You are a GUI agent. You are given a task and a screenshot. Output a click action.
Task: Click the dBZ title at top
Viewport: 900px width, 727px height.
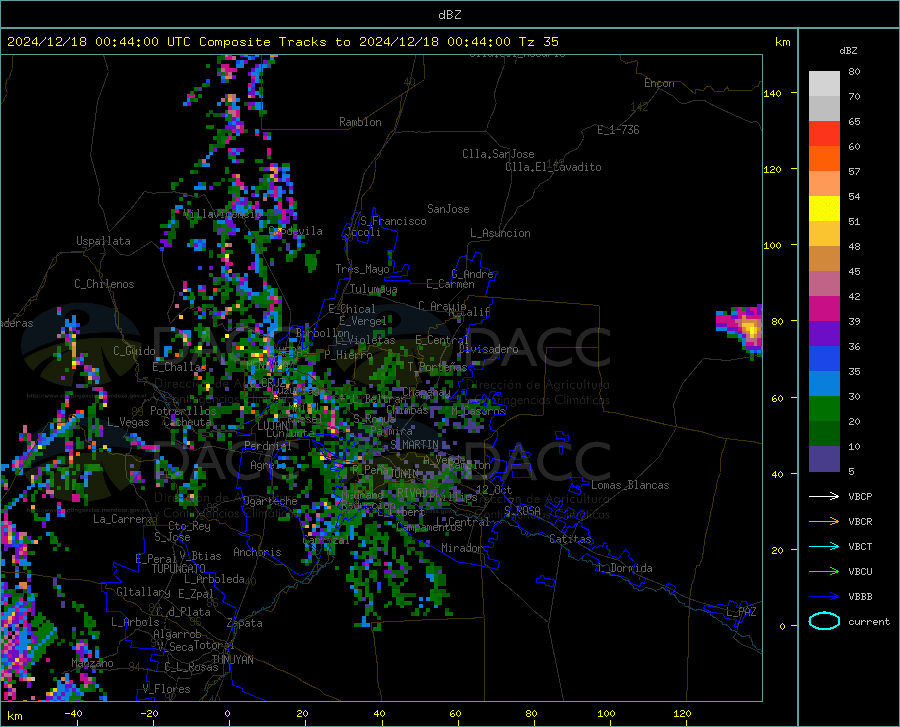tap(449, 15)
